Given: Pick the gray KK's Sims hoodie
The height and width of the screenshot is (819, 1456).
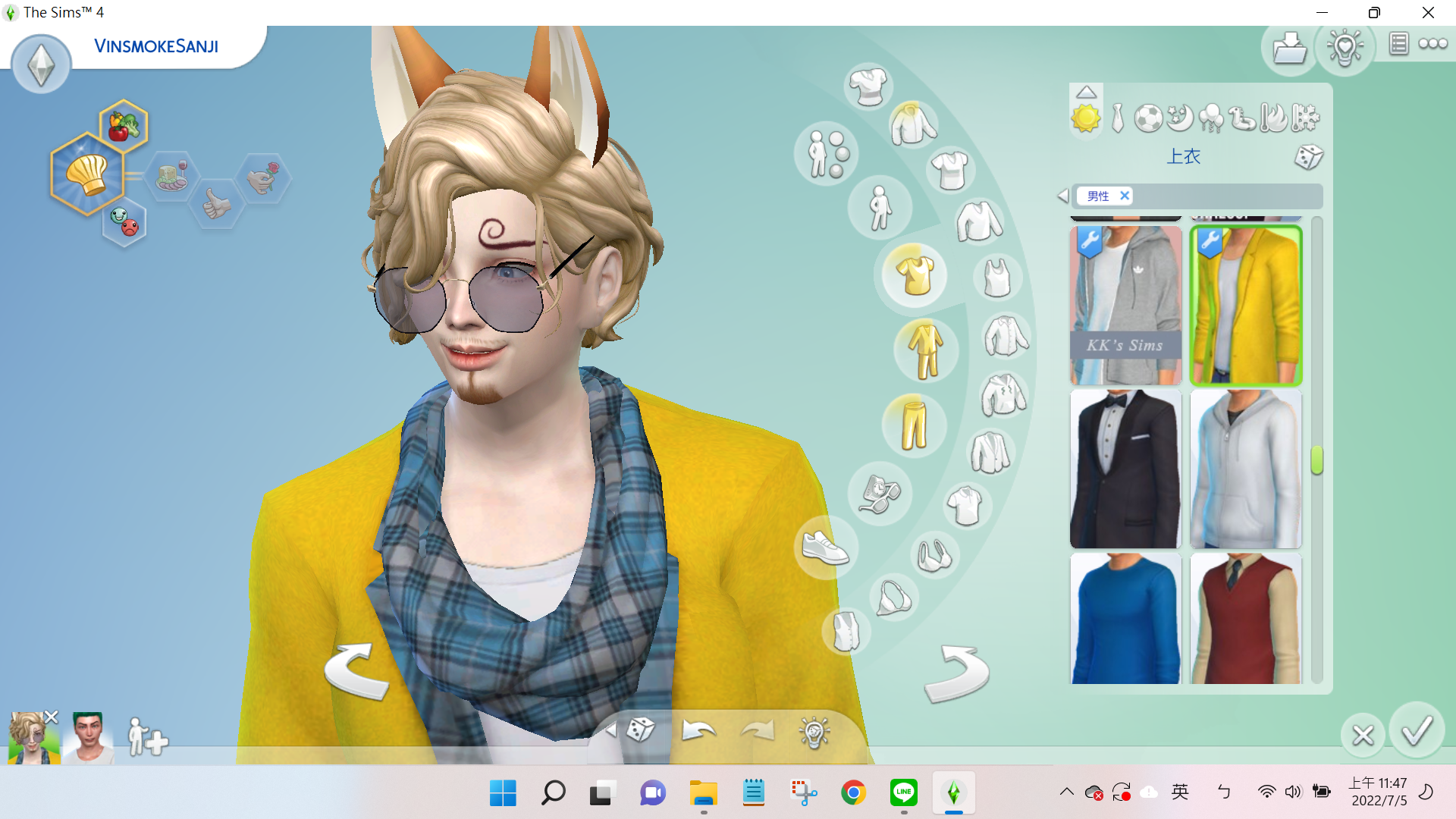Looking at the screenshot, I should (x=1125, y=305).
